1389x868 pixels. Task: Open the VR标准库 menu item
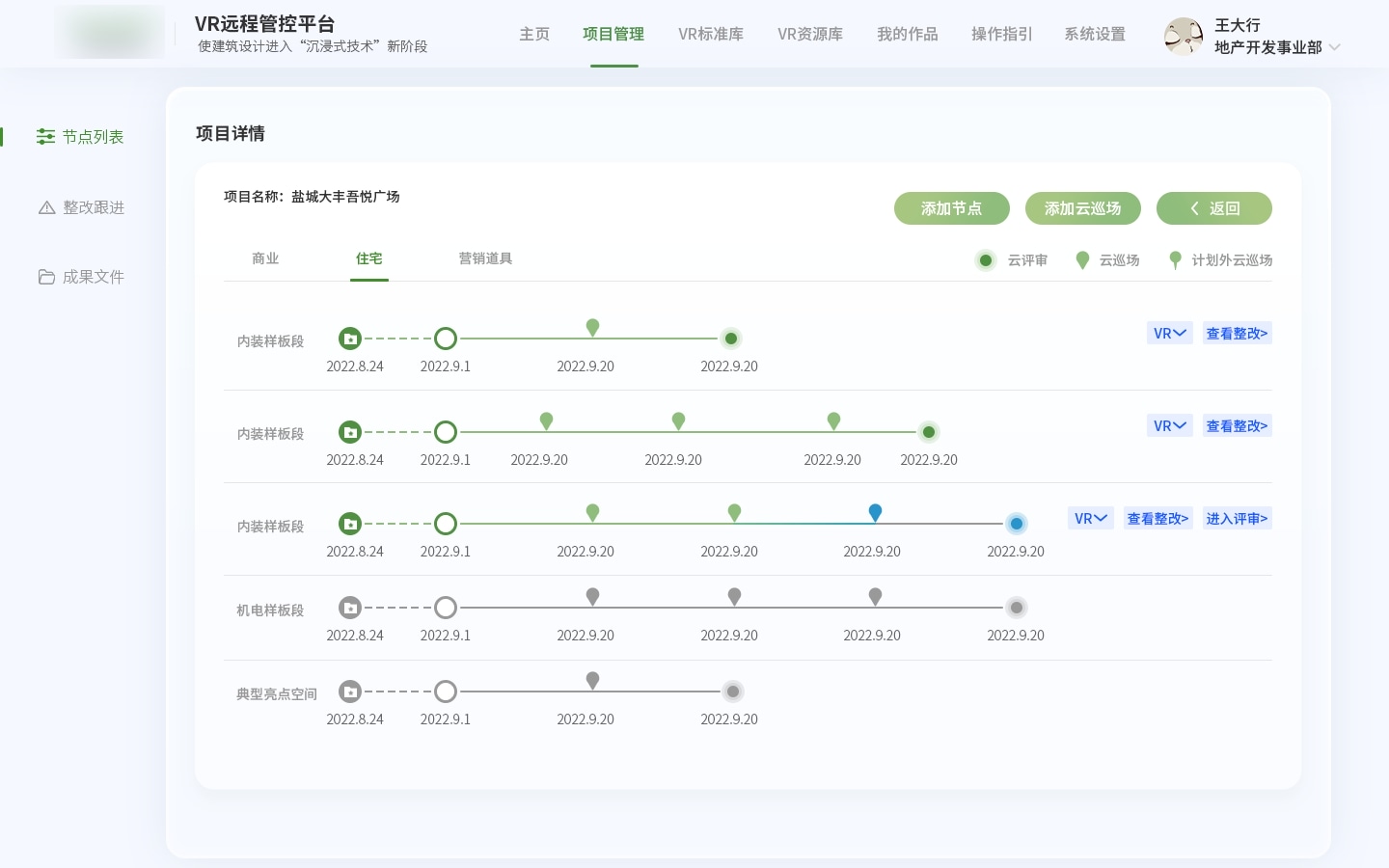click(x=711, y=34)
